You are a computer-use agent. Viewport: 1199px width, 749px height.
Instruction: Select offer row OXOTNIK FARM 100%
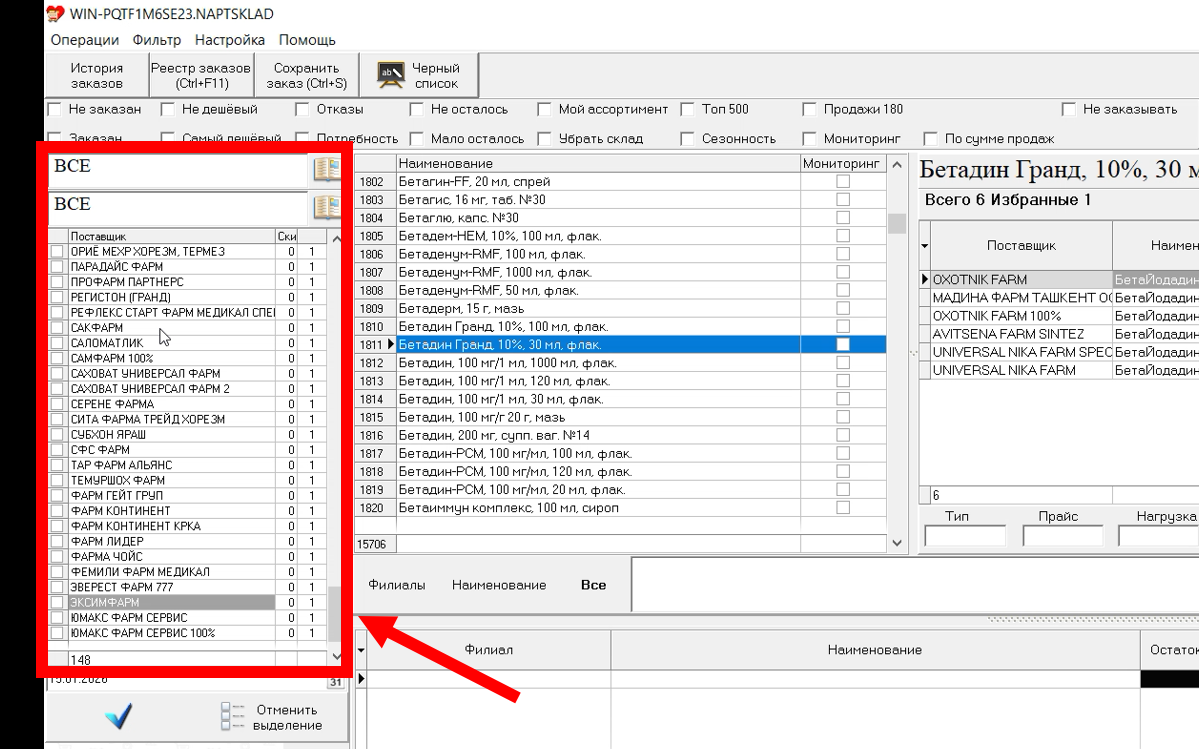pyautogui.click(x=1020, y=316)
